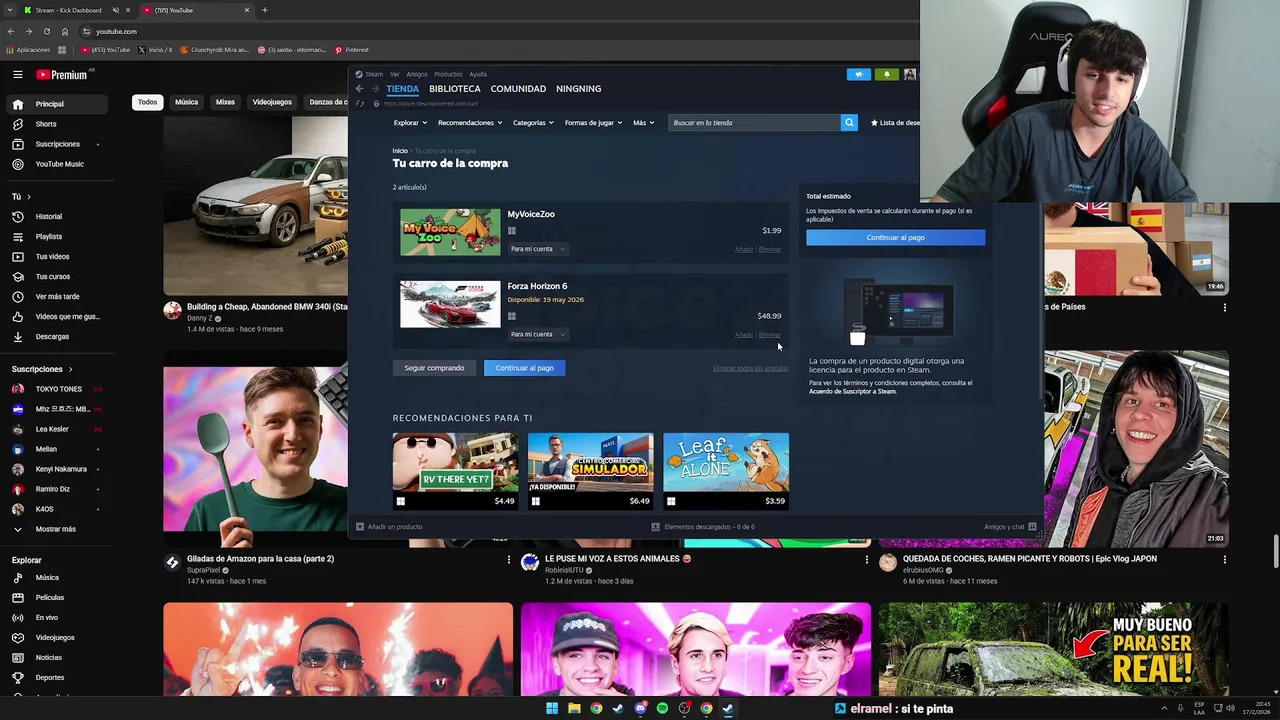Screen dimensions: 1280x720
Task: Switch to BIBLIOTECA tab in Steam
Action: [x=455, y=89]
